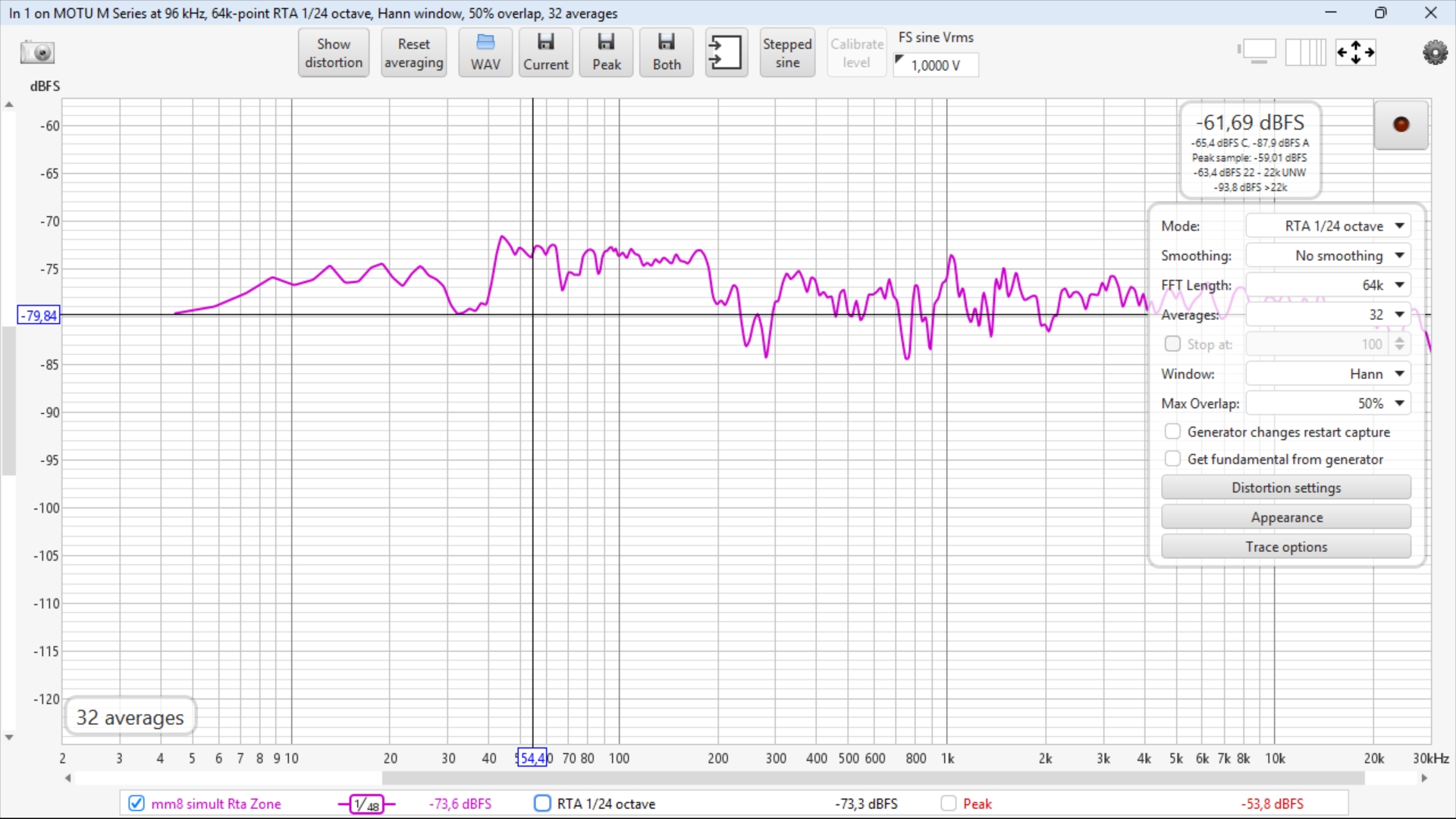The width and height of the screenshot is (1456, 819).
Task: Start Stepped sine measurement
Action: tap(787, 53)
